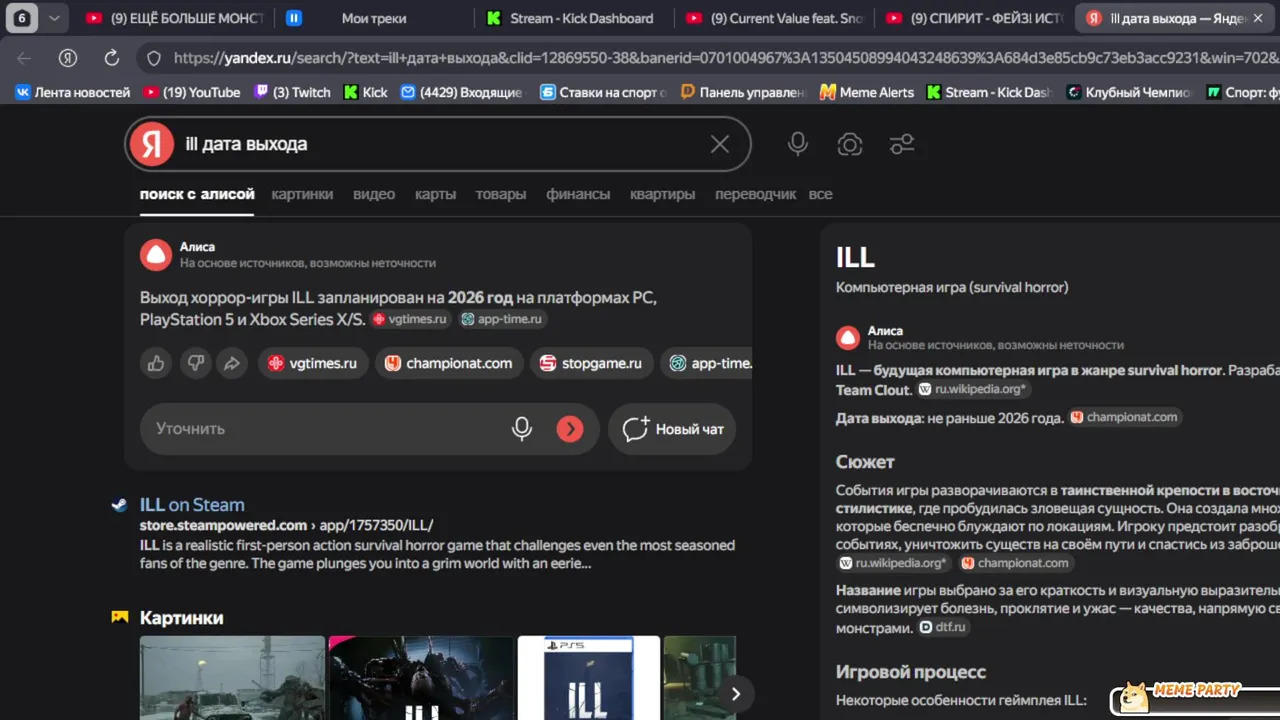Click microphone in Уточнить field
Image resolution: width=1280 pixels, height=720 pixels.
[521, 429]
